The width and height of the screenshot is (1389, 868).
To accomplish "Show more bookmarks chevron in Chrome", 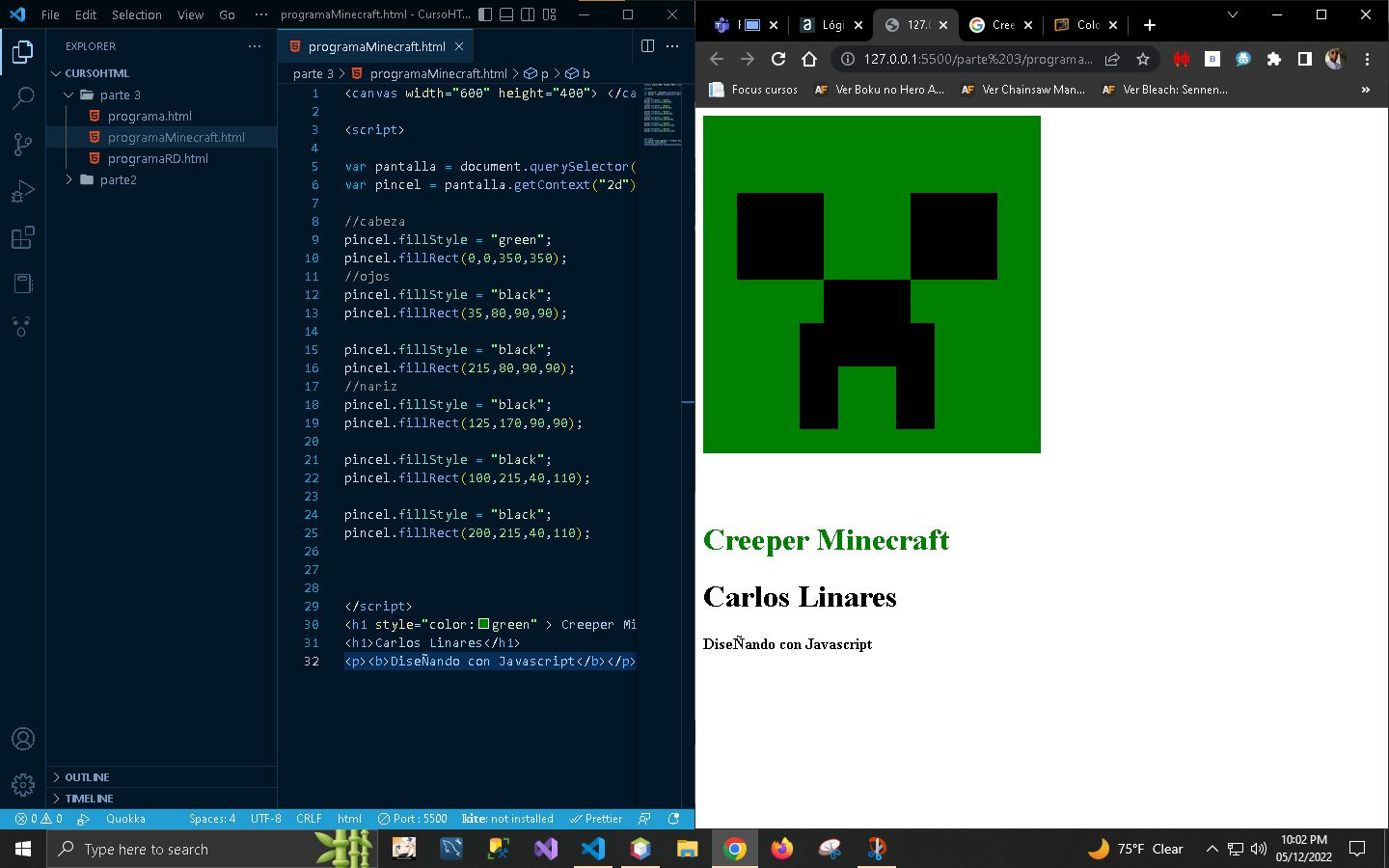I will point(1366,90).
